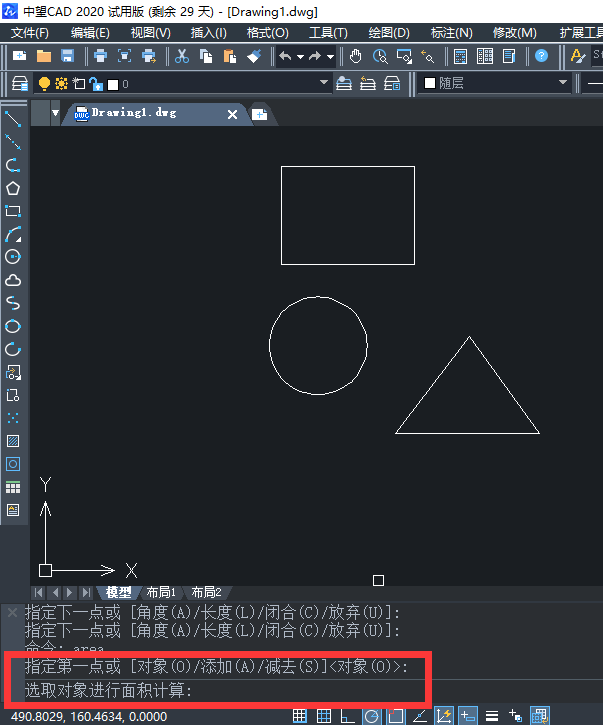The height and width of the screenshot is (725, 603).
Task: Select the Revision Cloud tool
Action: [x=13, y=281]
